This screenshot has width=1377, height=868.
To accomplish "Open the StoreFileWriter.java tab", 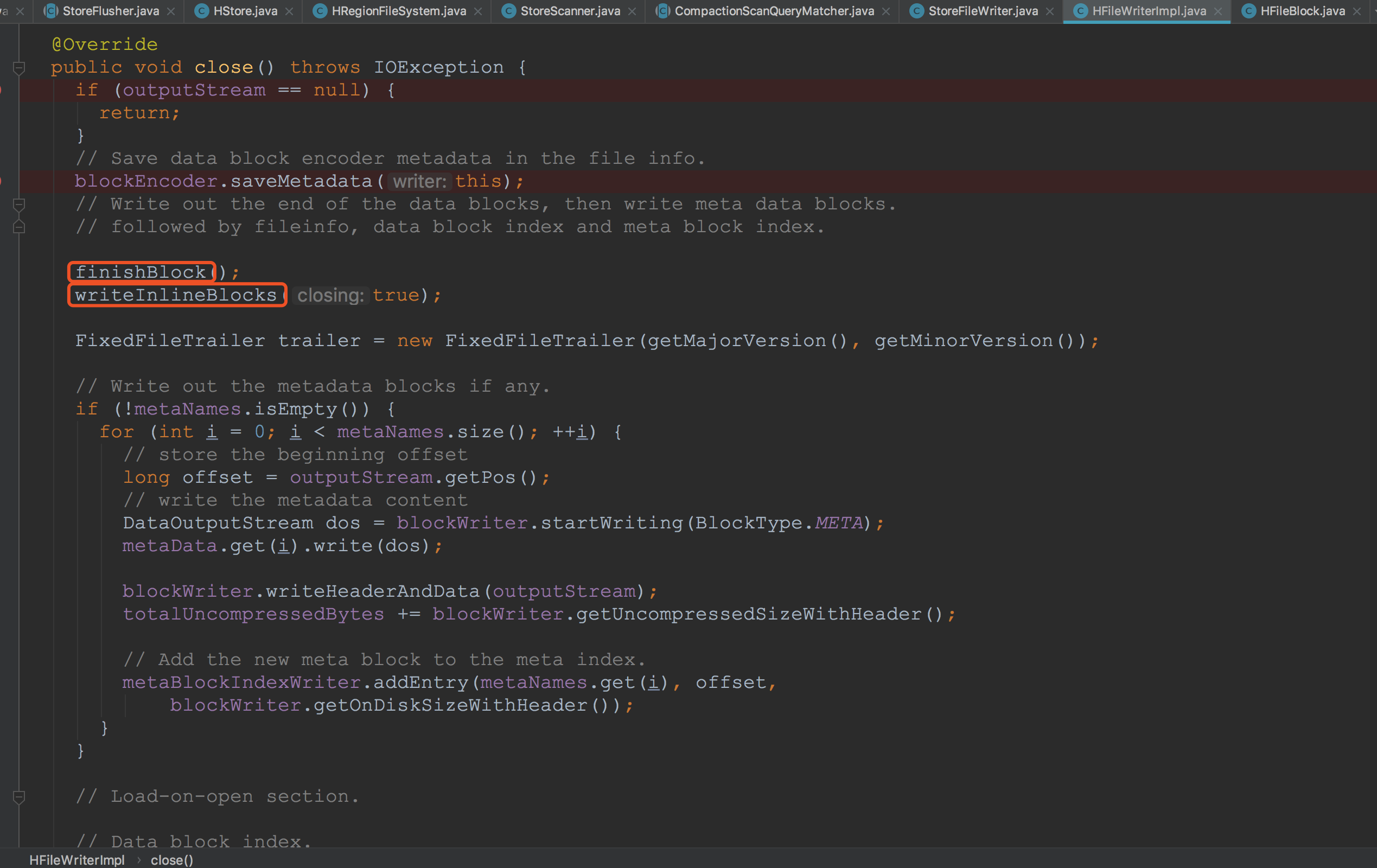I will click(983, 11).
